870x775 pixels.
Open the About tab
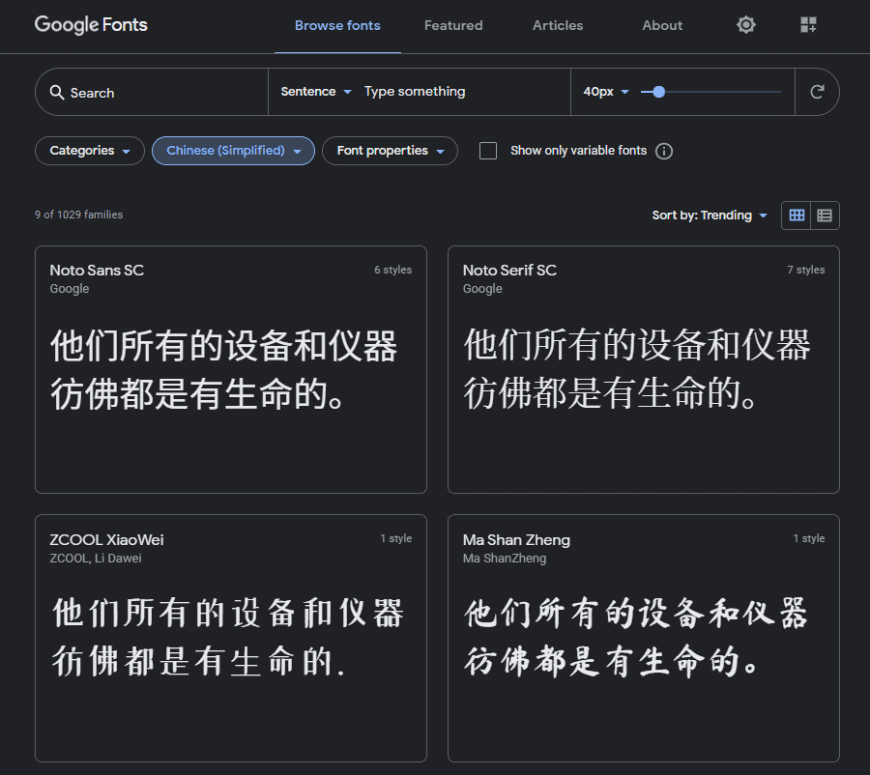pyautogui.click(x=662, y=26)
